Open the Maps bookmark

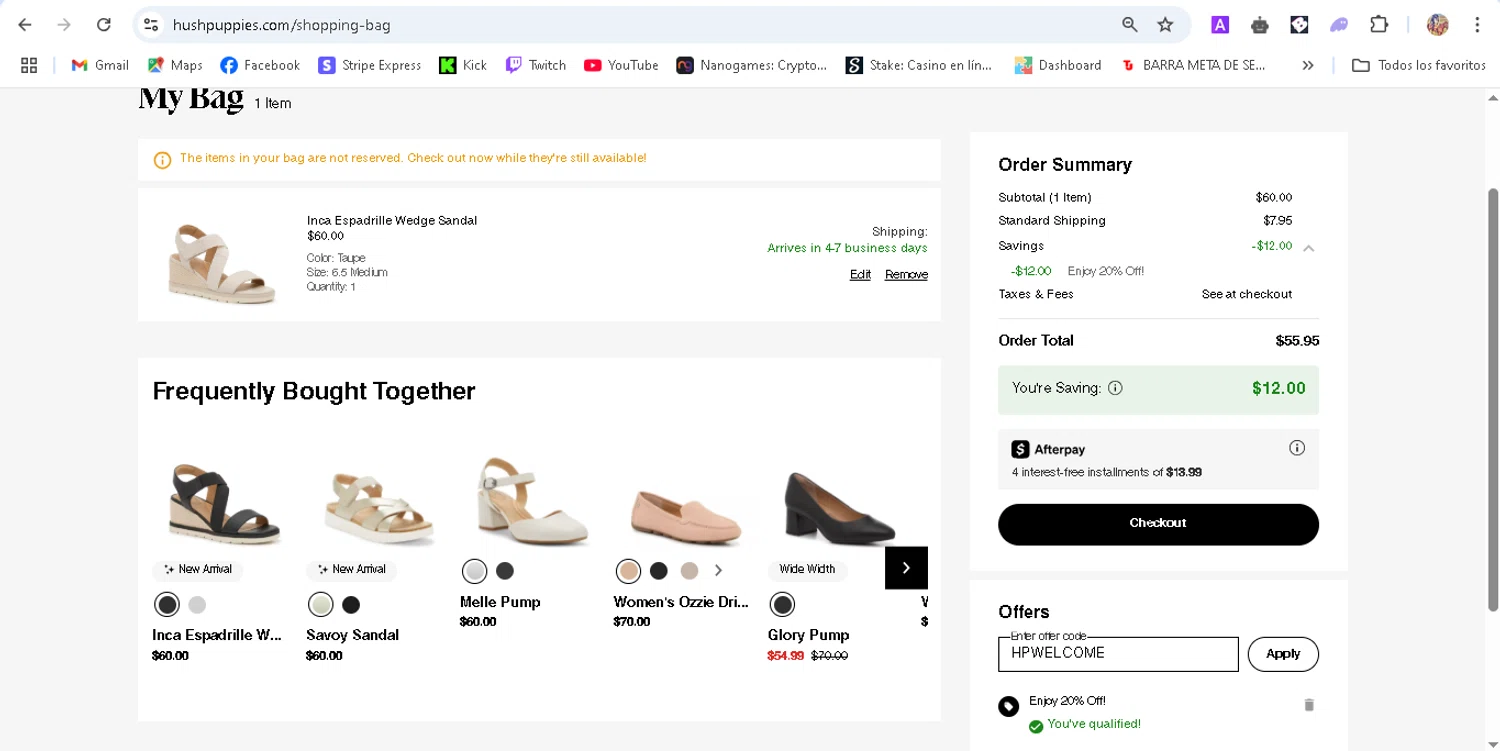(175, 65)
